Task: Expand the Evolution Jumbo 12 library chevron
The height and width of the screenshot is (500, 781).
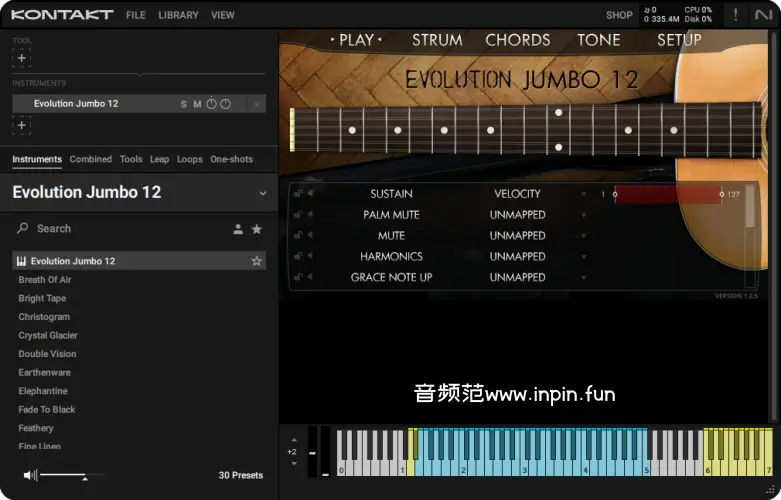Action: coord(263,193)
